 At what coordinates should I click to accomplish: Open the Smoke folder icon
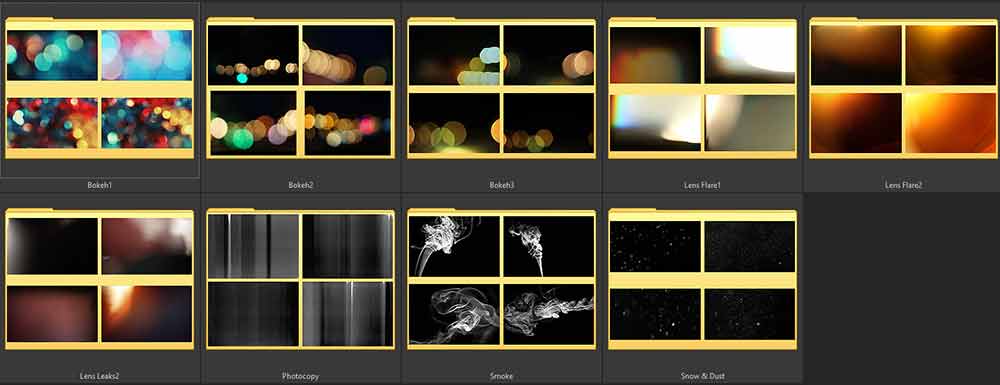[501, 279]
